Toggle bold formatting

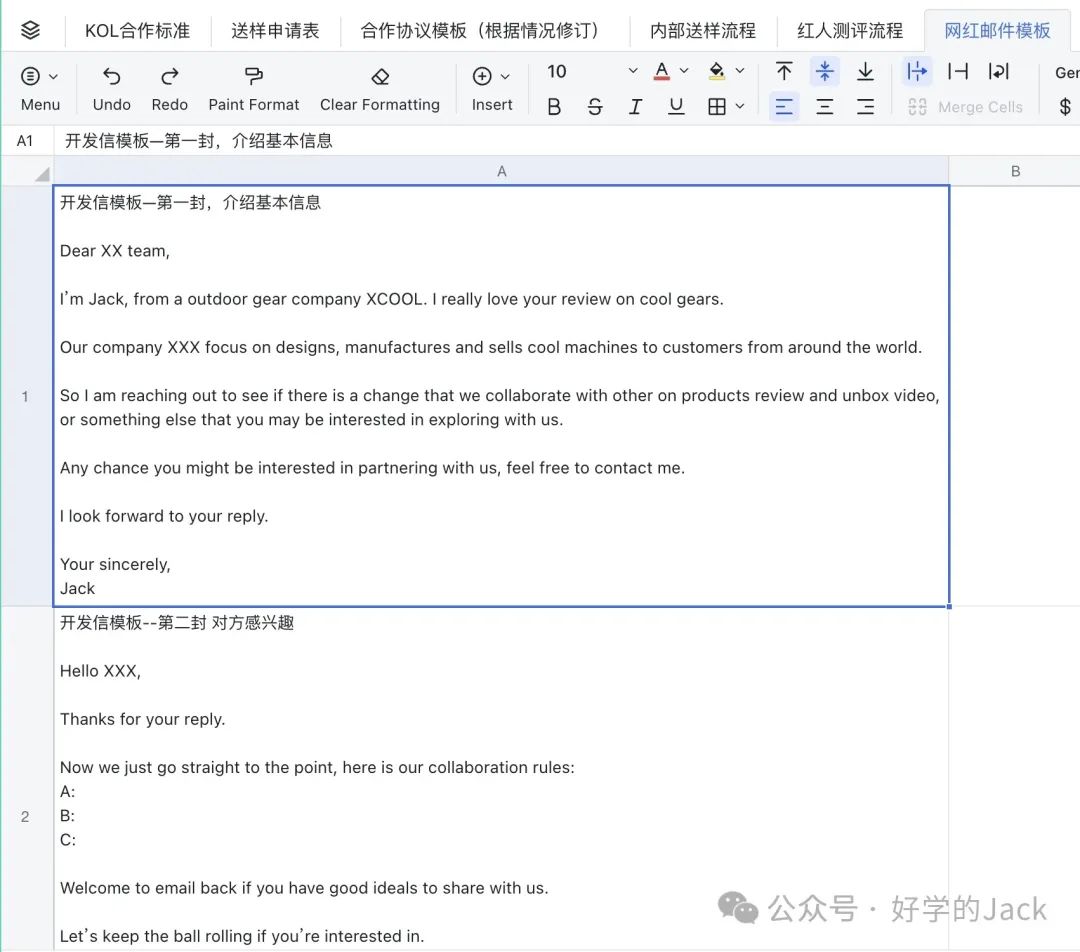[x=554, y=107]
